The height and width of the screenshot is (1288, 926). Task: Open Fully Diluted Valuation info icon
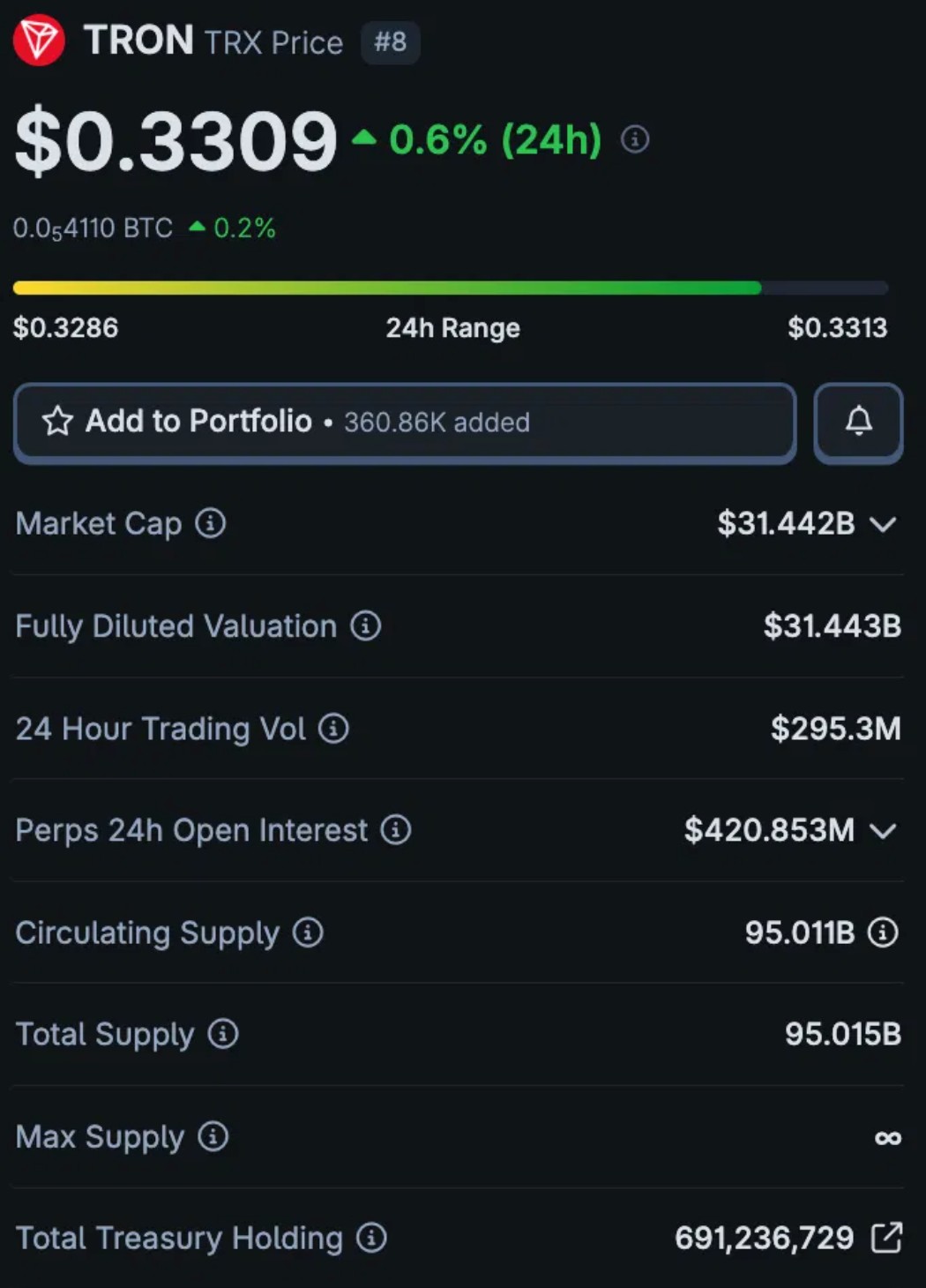[x=366, y=625]
